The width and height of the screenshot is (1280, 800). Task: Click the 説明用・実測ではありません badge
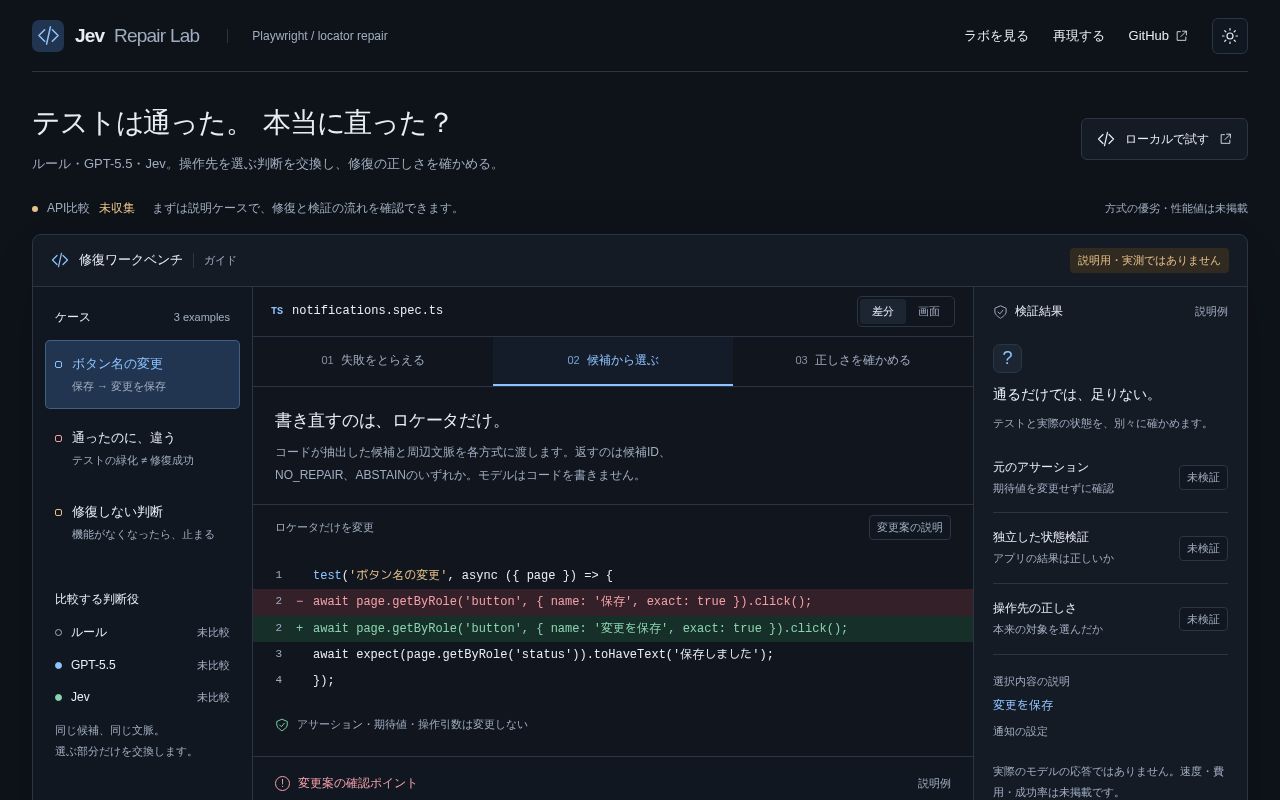point(1149,261)
